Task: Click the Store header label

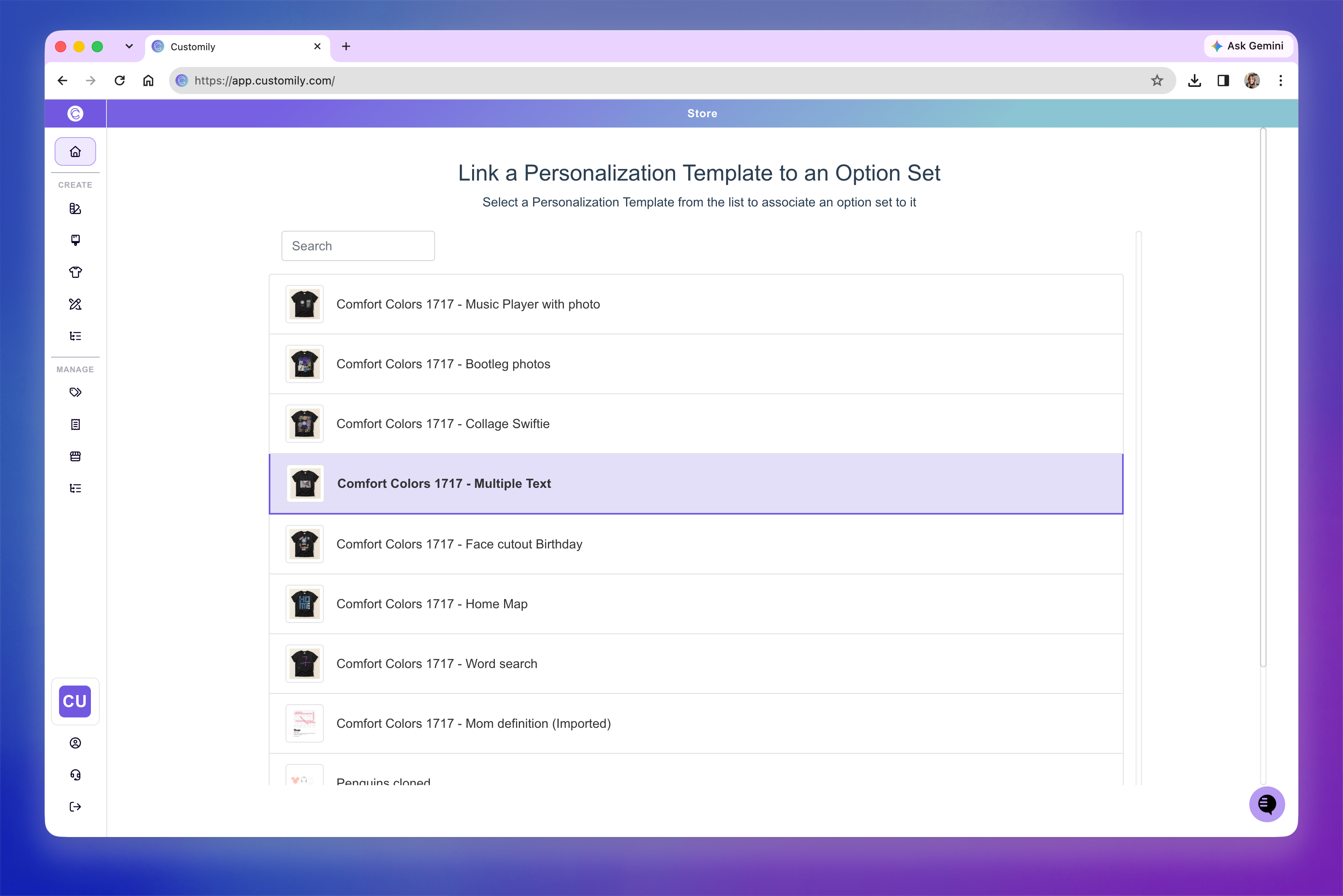Action: 702,114
